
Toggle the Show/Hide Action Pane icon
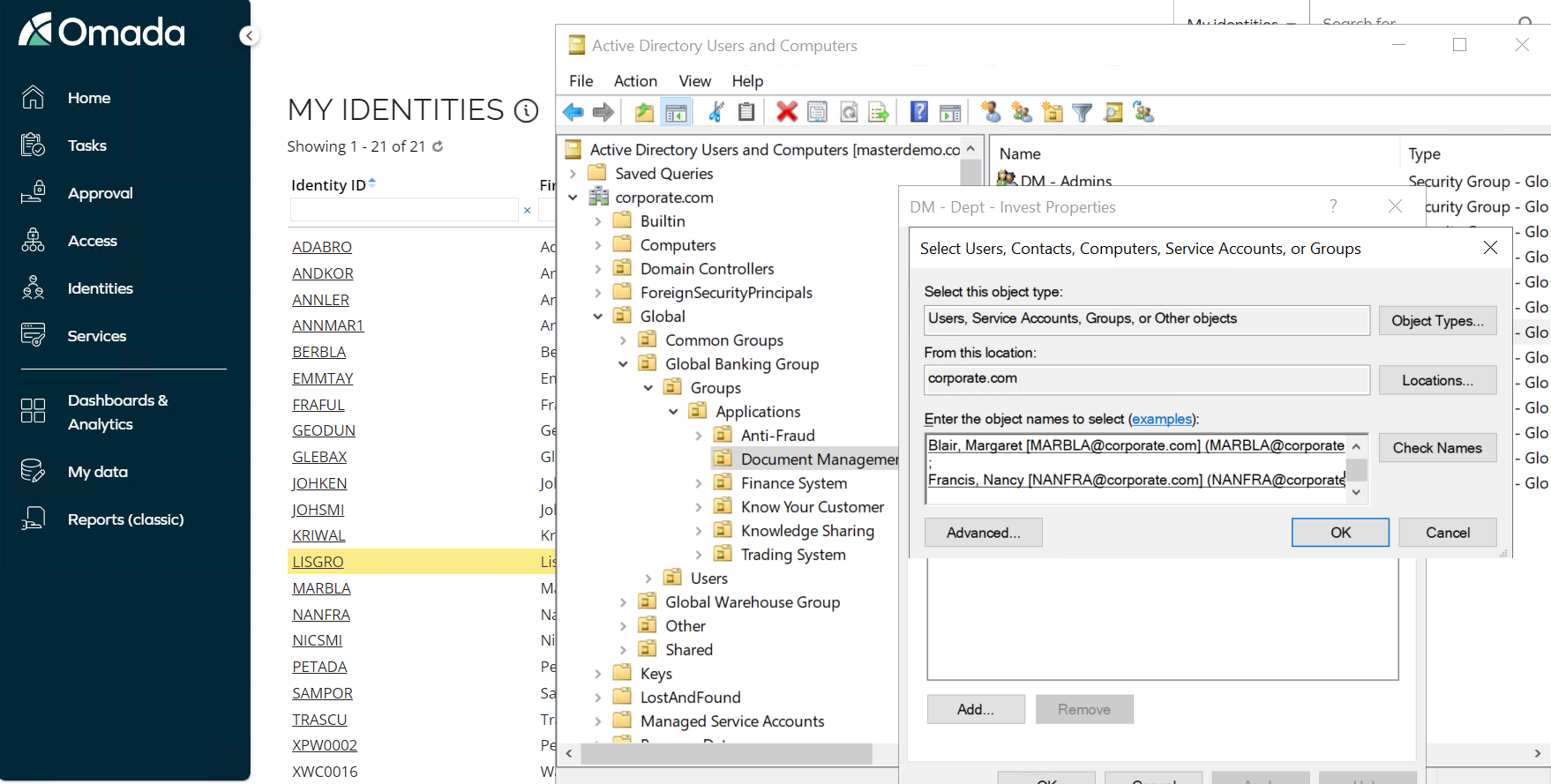click(950, 112)
